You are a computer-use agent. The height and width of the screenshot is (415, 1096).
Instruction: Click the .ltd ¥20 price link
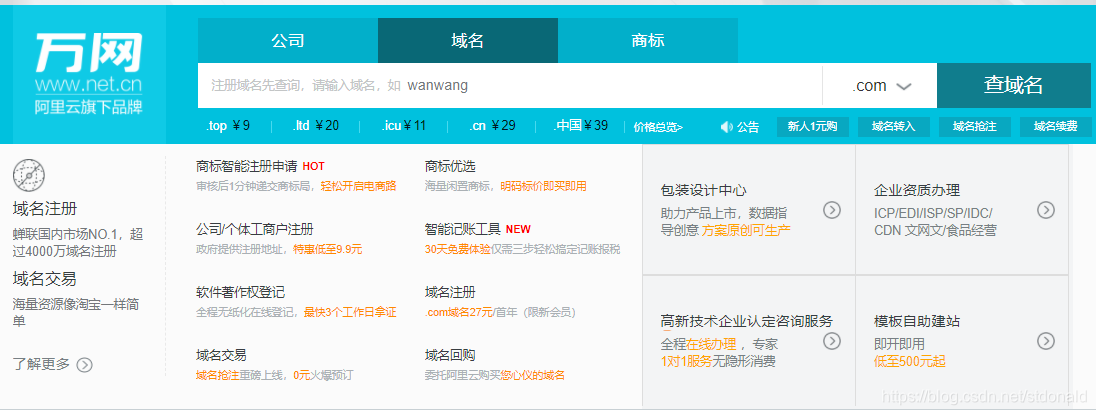pos(316,126)
